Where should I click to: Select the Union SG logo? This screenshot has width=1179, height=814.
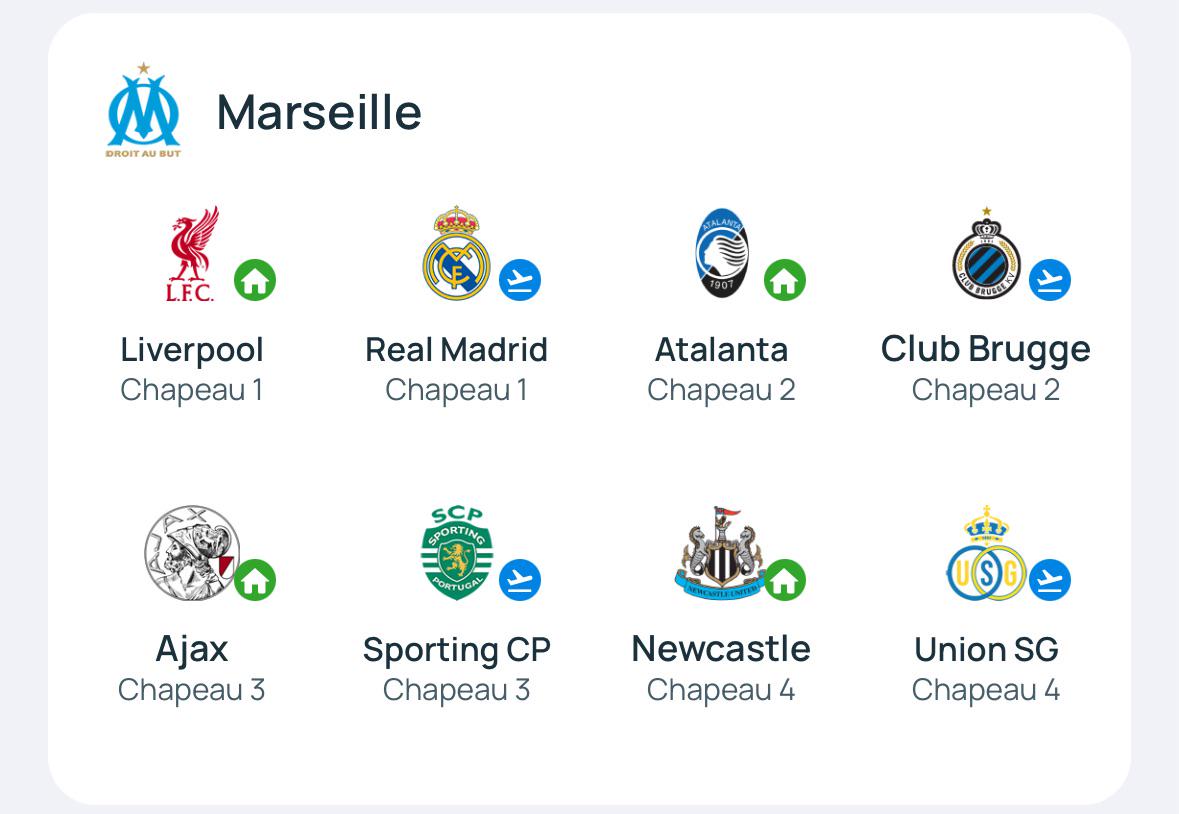(987, 552)
